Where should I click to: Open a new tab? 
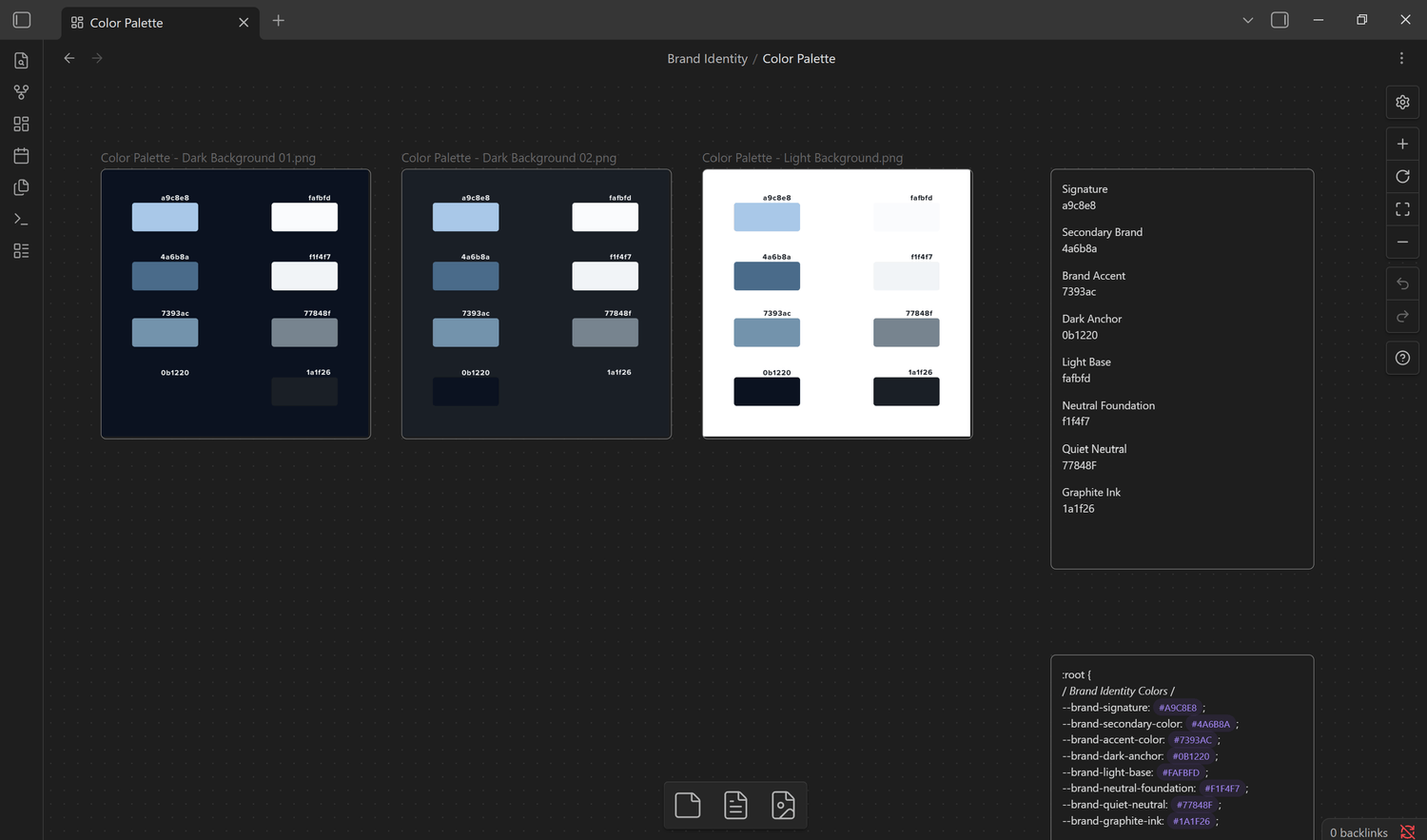tap(278, 20)
